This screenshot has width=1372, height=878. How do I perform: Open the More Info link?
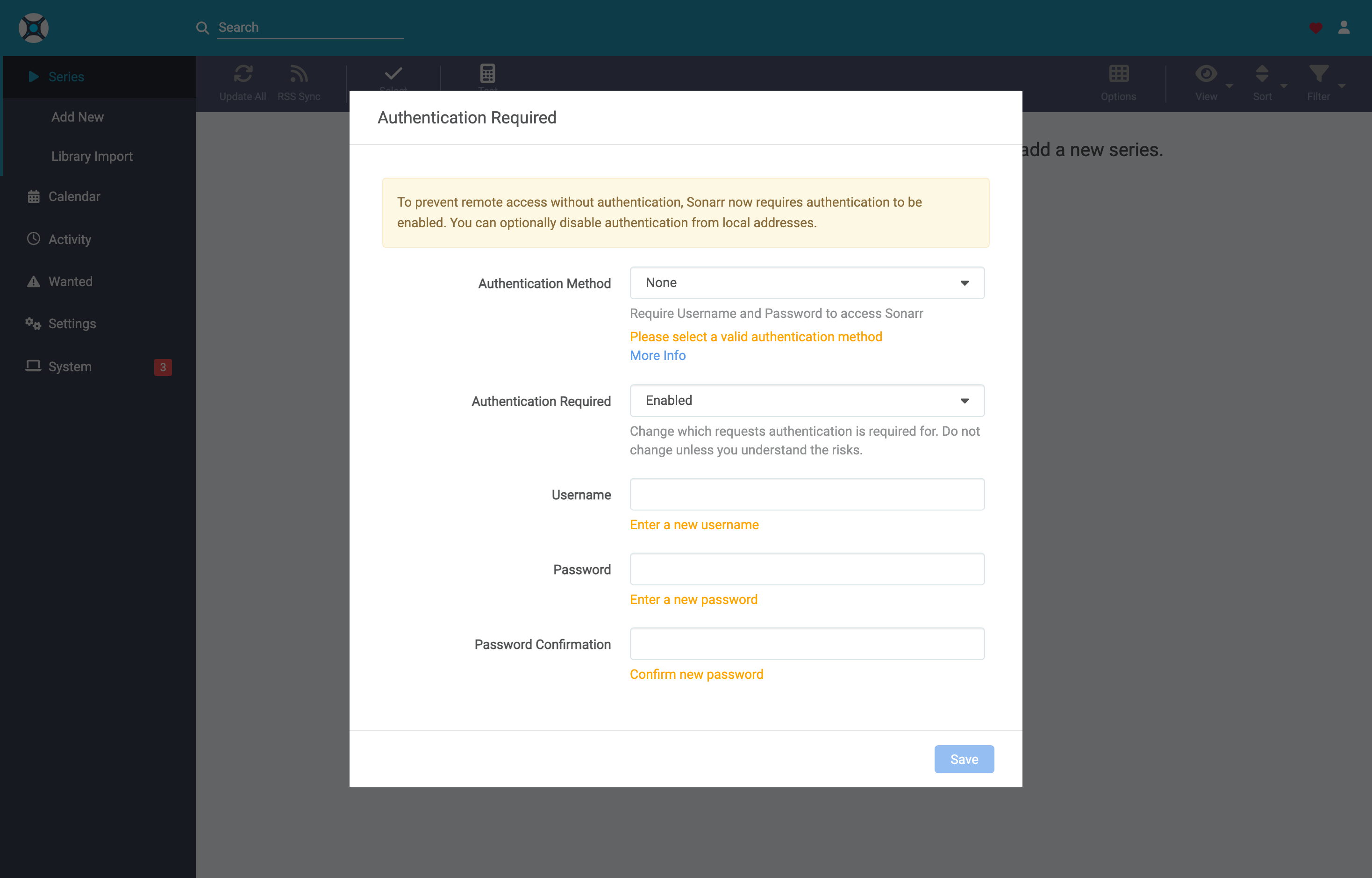pyautogui.click(x=657, y=355)
